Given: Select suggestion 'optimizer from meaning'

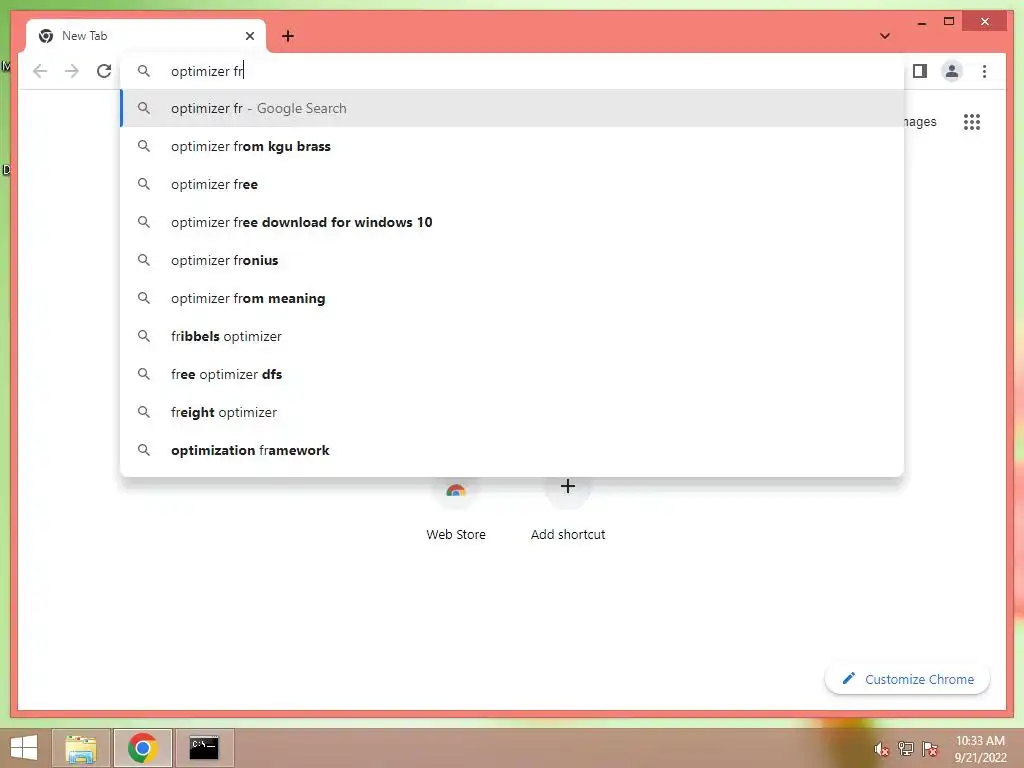Looking at the screenshot, I should (512, 298).
